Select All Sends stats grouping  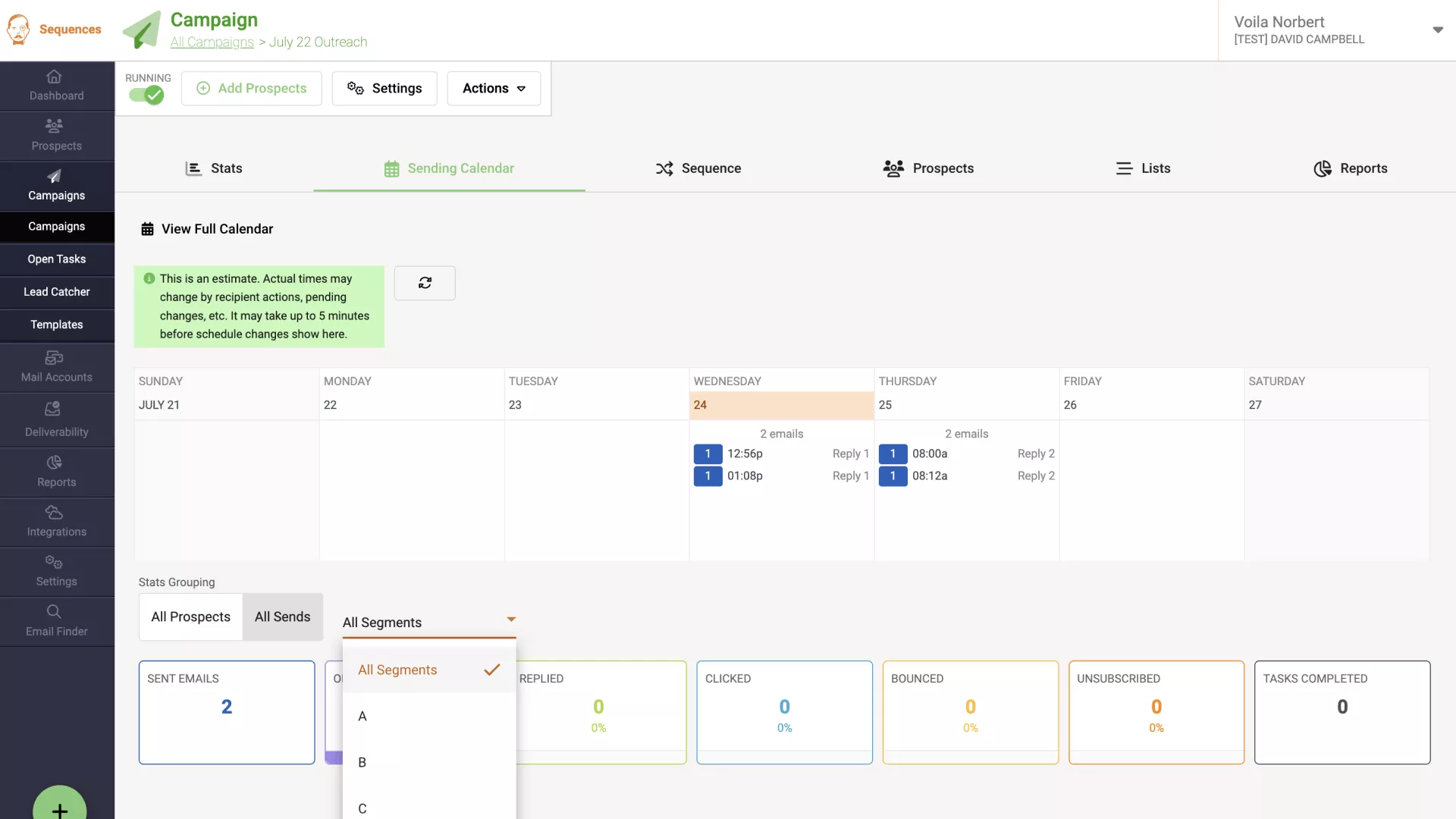pos(282,617)
